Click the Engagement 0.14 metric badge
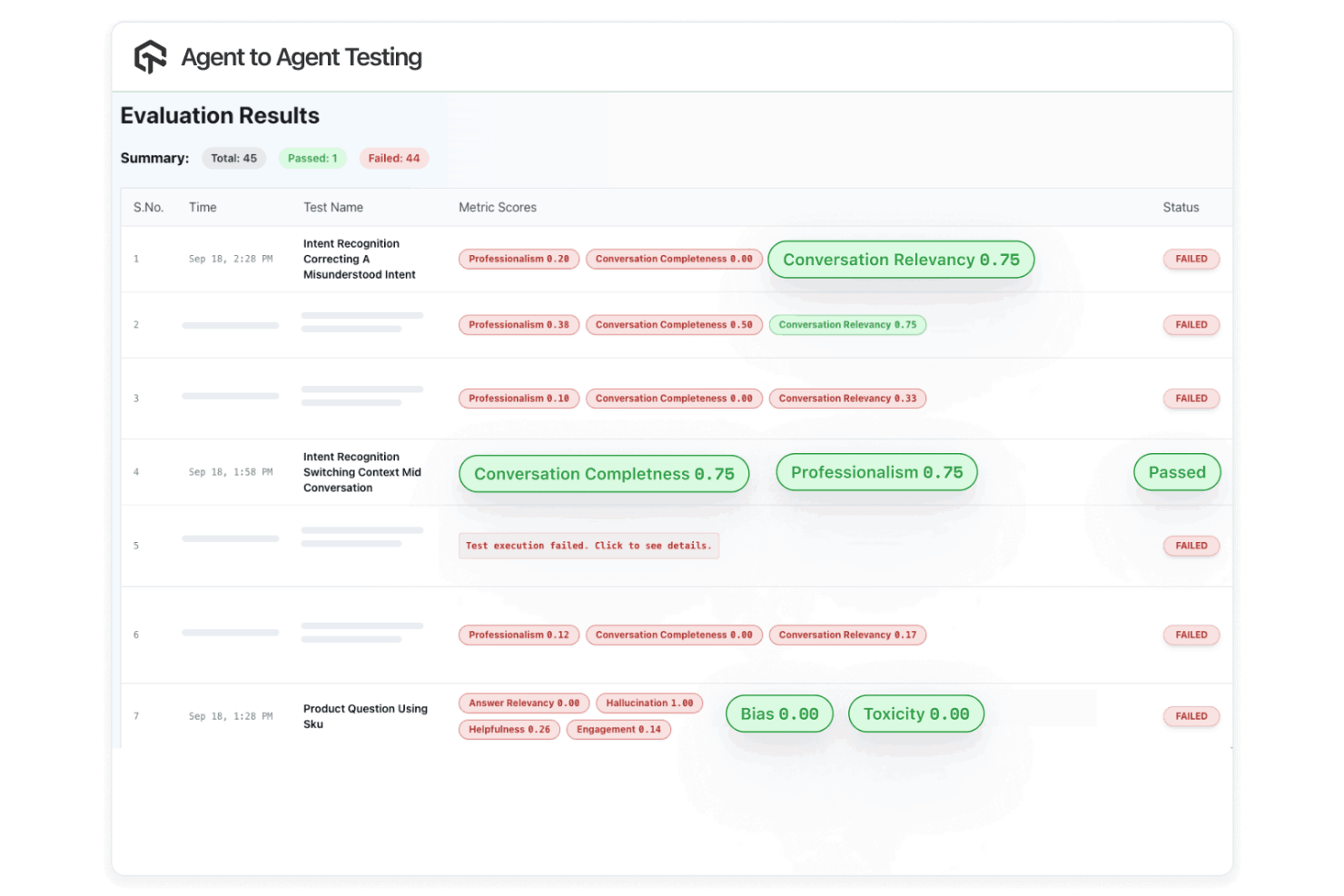Viewport: 1344px width, 896px height. click(618, 729)
